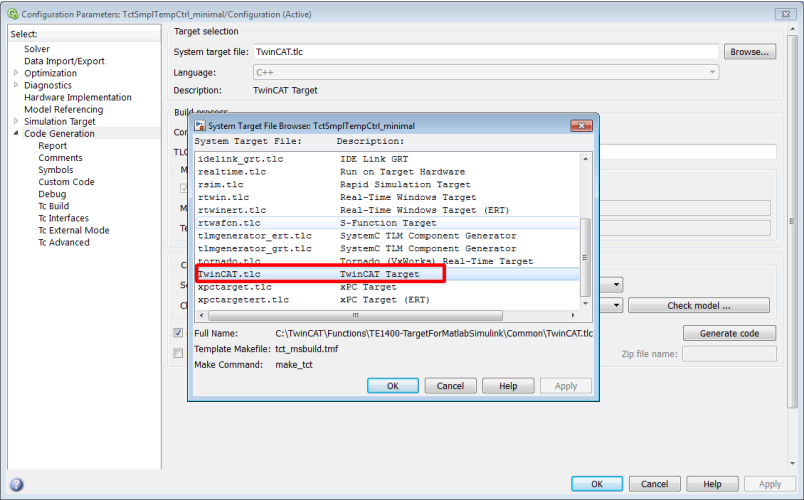
Task: Select the Report subpage
Action: [52, 146]
